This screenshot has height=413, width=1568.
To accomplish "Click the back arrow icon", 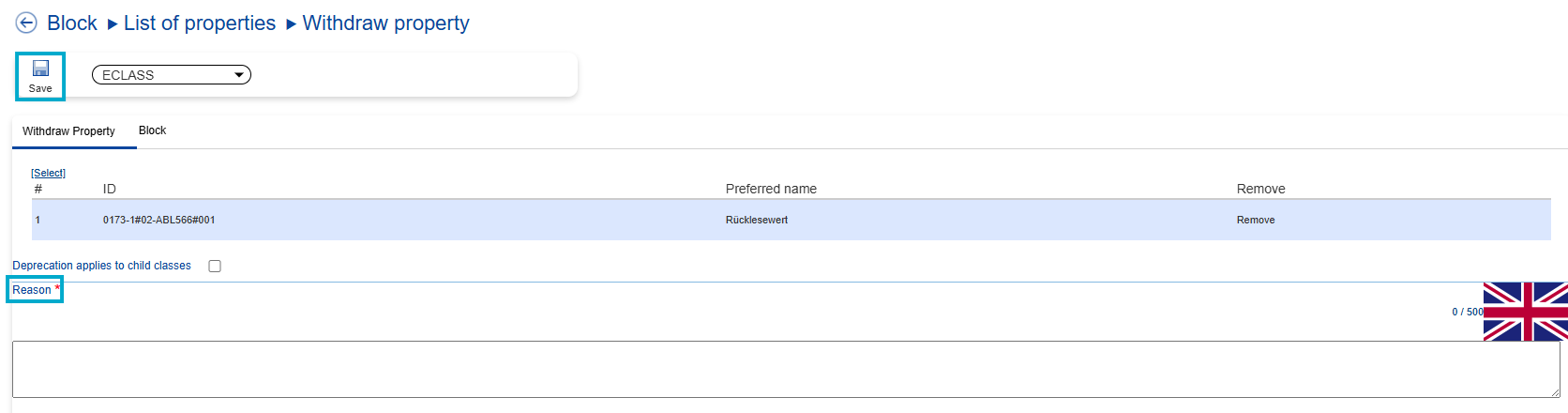I will click(26, 23).
